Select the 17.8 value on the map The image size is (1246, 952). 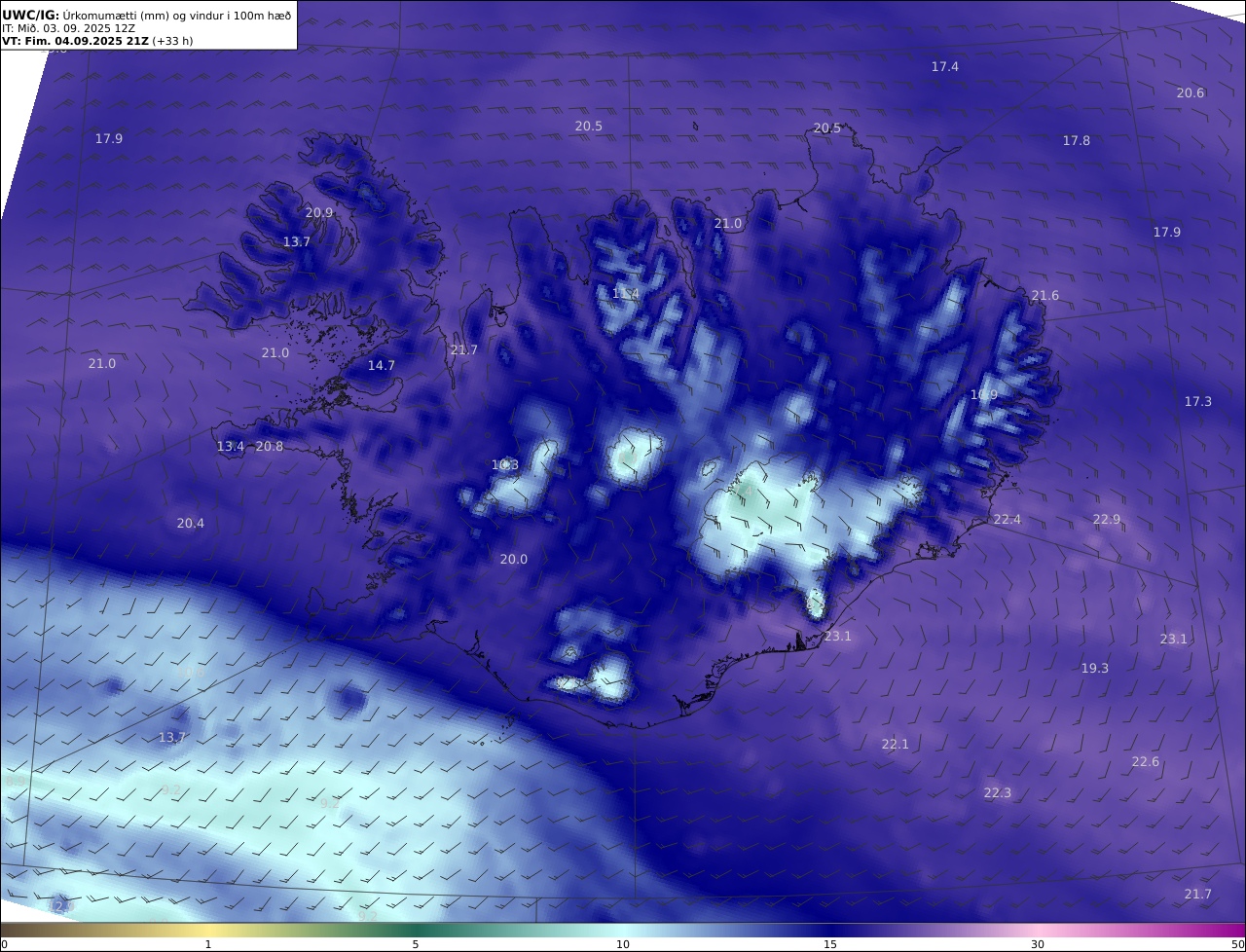(1076, 141)
